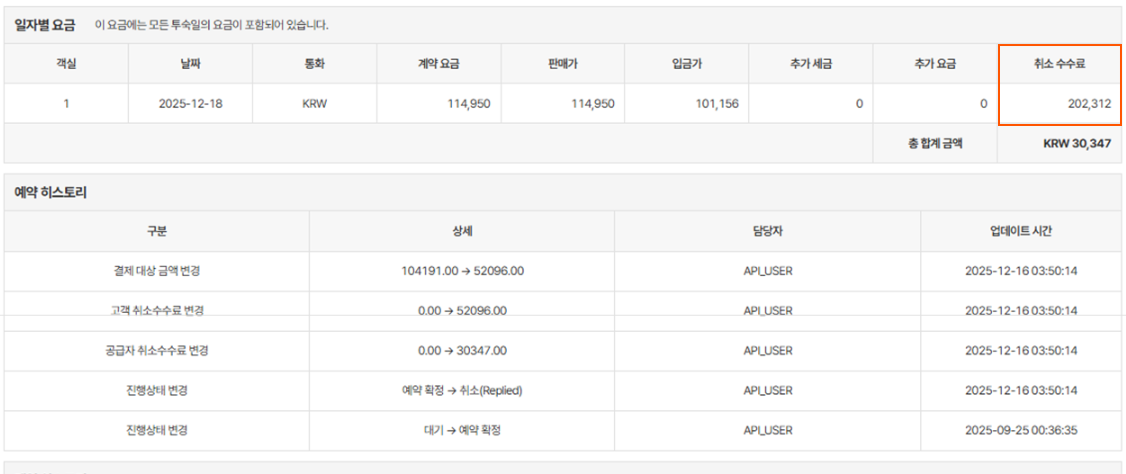This screenshot has height=474, width=1126.
Task: Click the date cell 2025-12-18
Action: pos(190,103)
